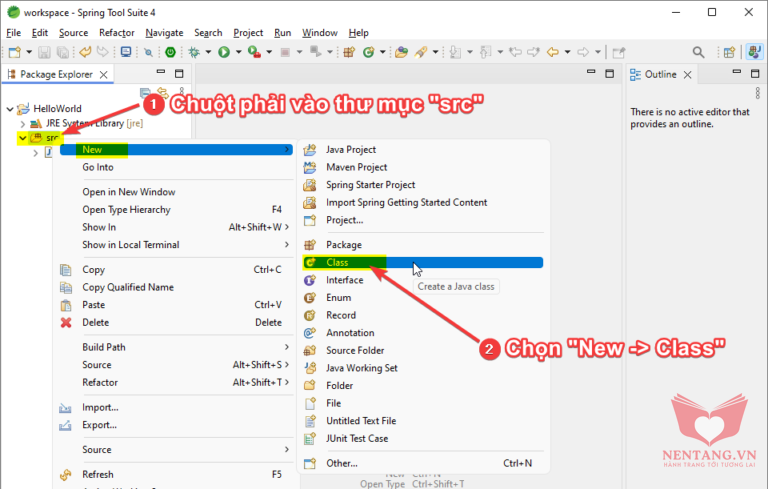This screenshot has width=768, height=489.
Task: Click the Debug bug icon in toolbar
Action: [x=194, y=52]
